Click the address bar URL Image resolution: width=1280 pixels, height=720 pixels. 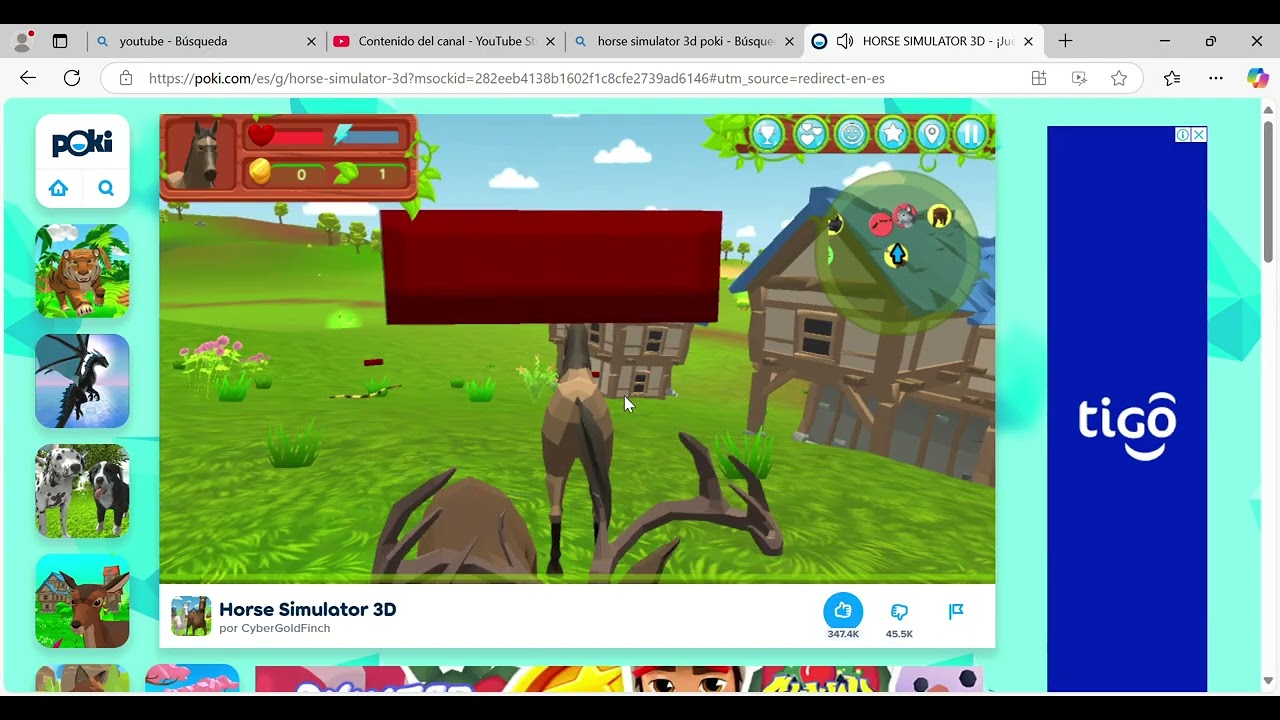tap(517, 78)
